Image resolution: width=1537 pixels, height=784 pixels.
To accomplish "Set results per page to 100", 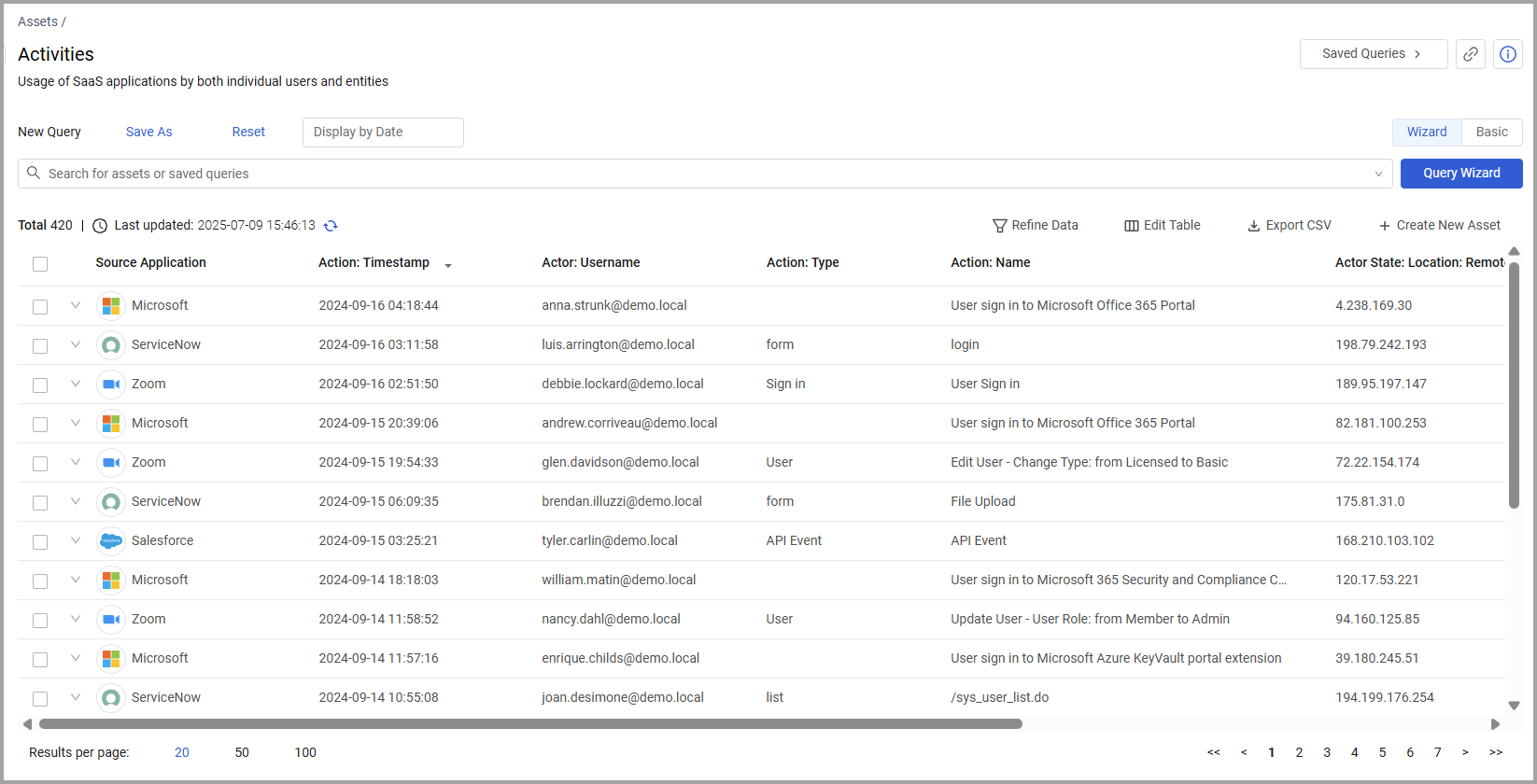I will 305,752.
